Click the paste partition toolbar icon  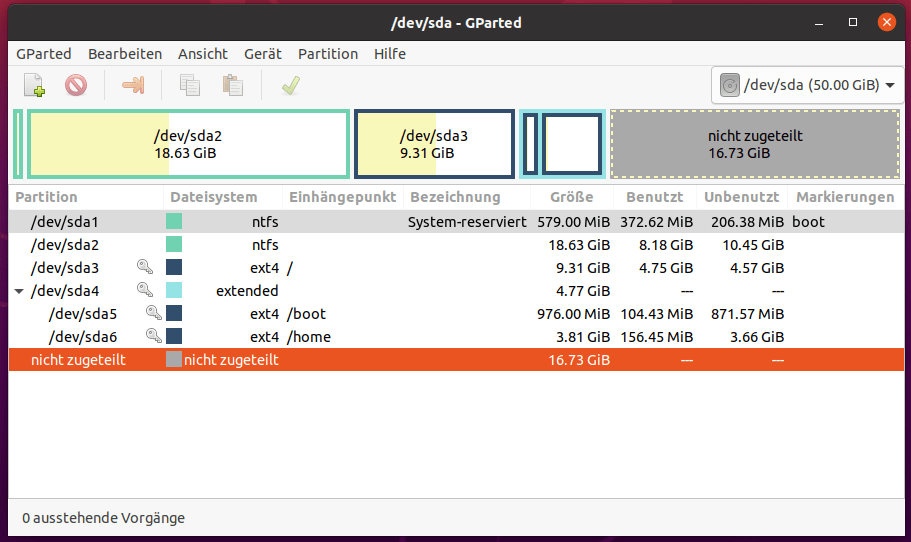tap(233, 86)
